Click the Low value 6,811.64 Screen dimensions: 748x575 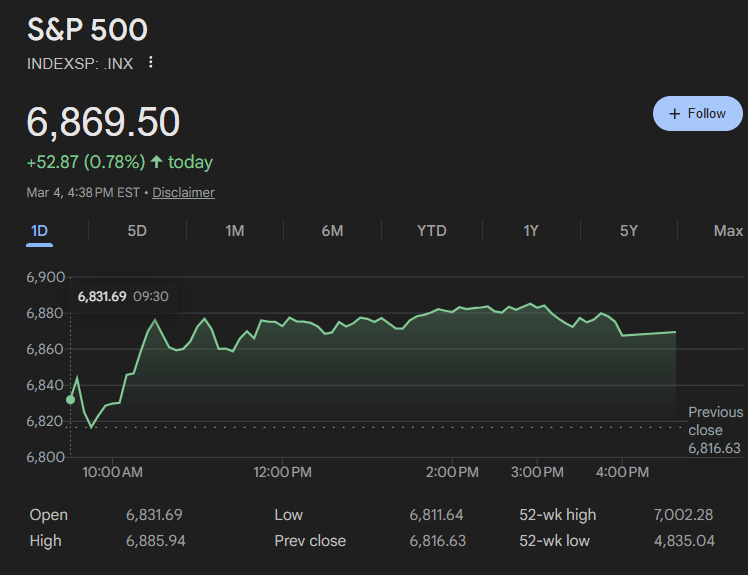point(436,515)
